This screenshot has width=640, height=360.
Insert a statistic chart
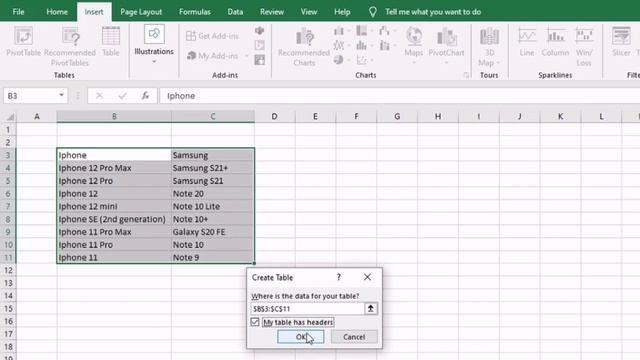coord(361,45)
